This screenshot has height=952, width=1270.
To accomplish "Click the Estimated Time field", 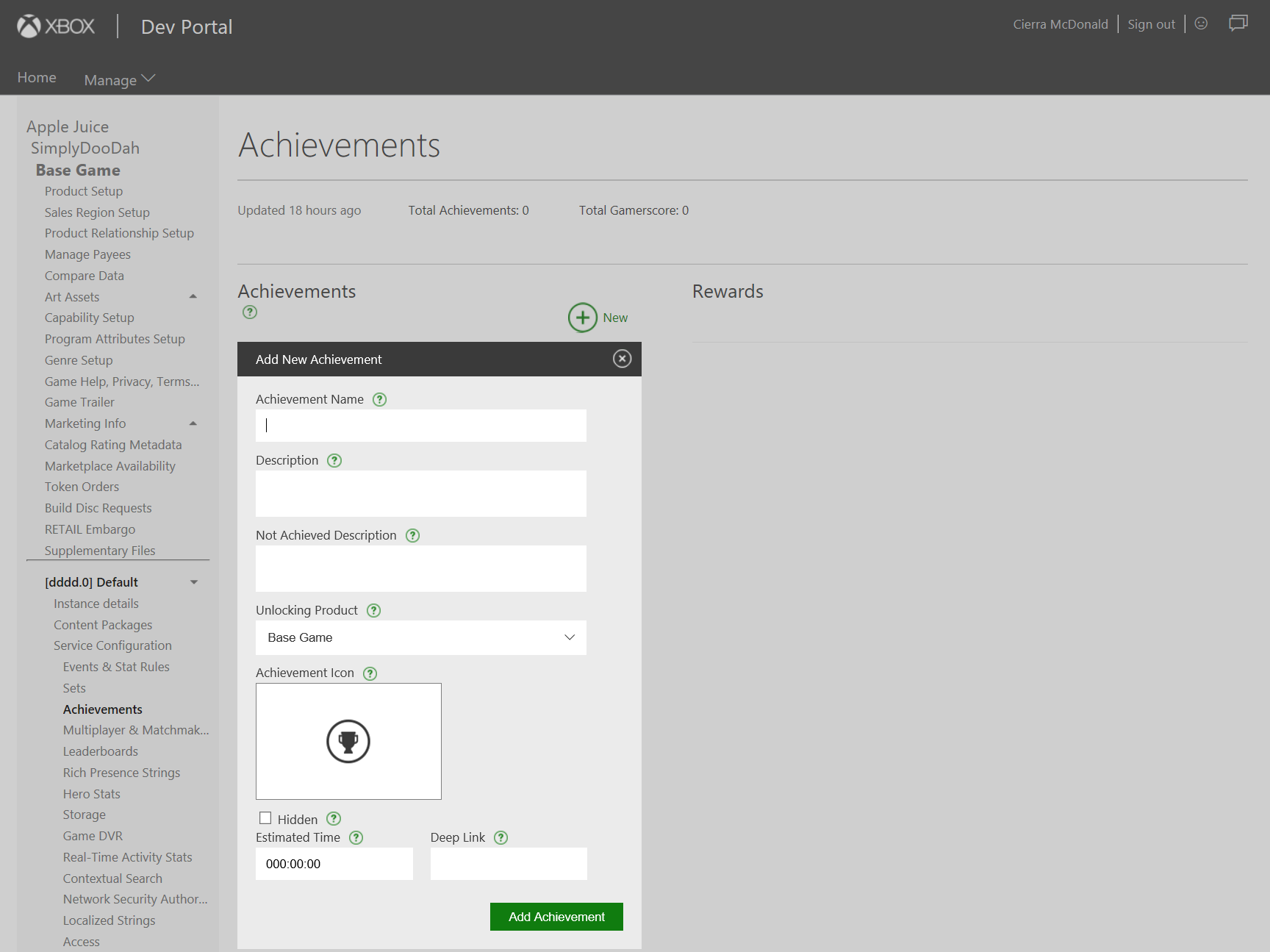I will (334, 864).
